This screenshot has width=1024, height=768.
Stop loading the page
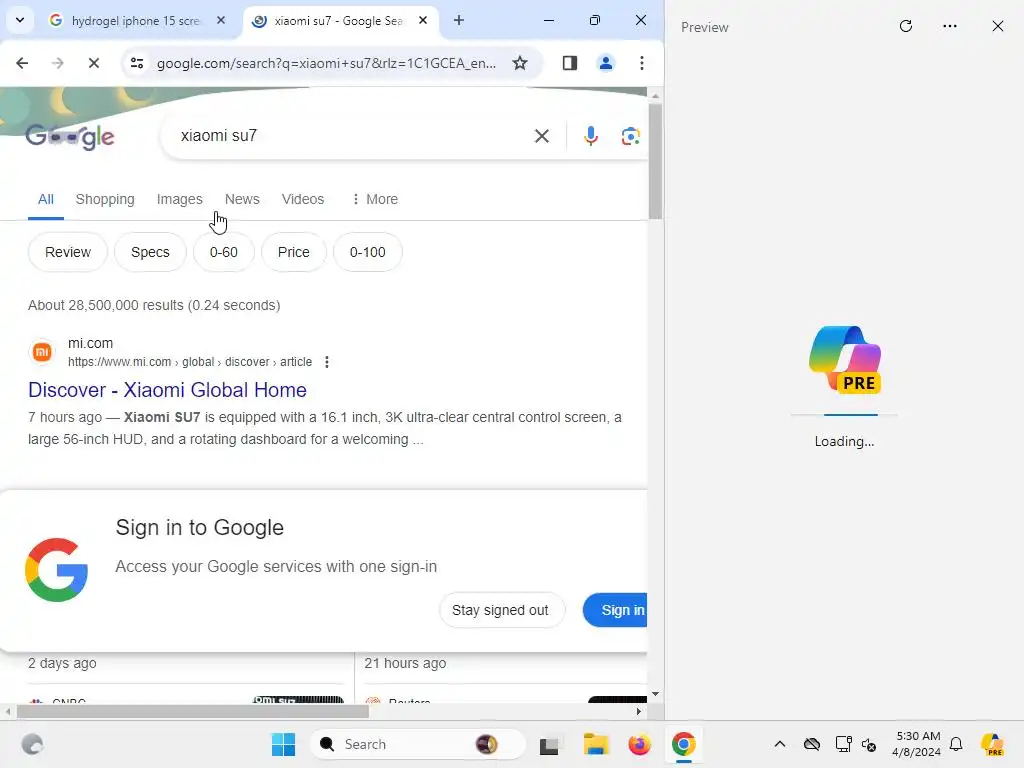[x=93, y=63]
